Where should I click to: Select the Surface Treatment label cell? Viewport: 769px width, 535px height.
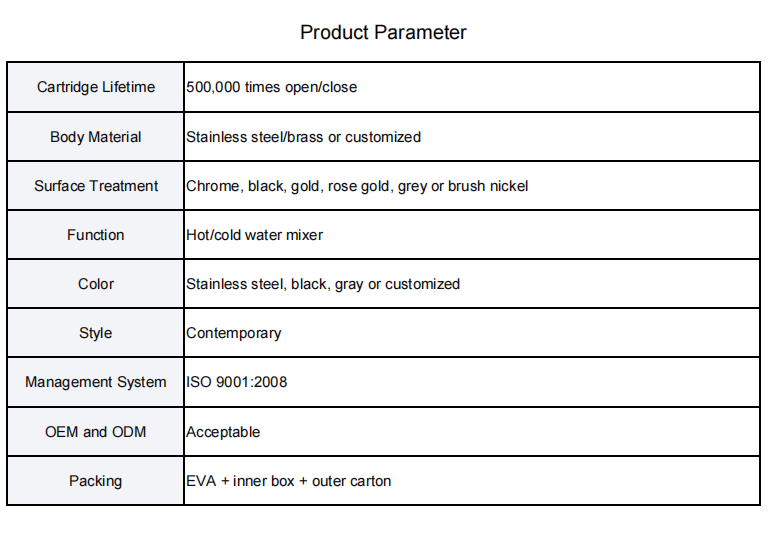(96, 186)
